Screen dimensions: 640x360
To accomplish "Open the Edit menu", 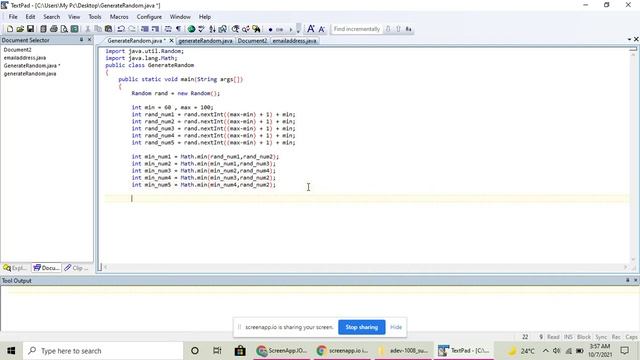I will coord(31,17).
